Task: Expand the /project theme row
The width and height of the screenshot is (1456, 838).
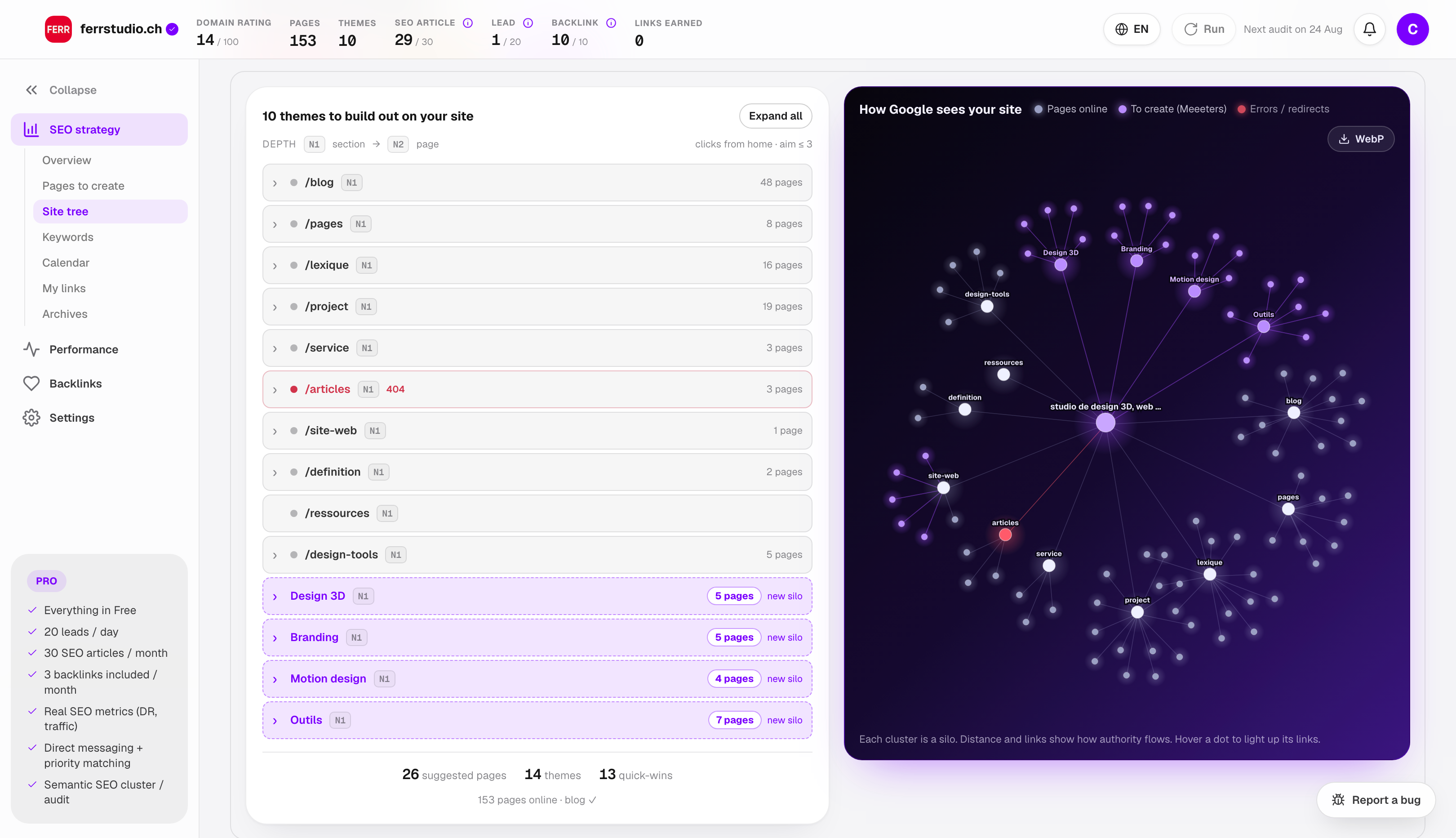Action: (537, 307)
